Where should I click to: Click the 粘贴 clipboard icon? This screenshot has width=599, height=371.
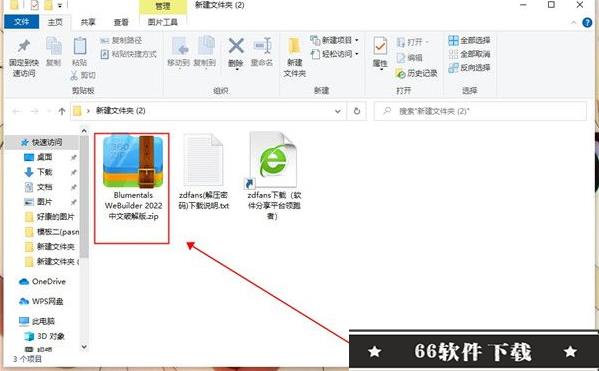click(79, 46)
